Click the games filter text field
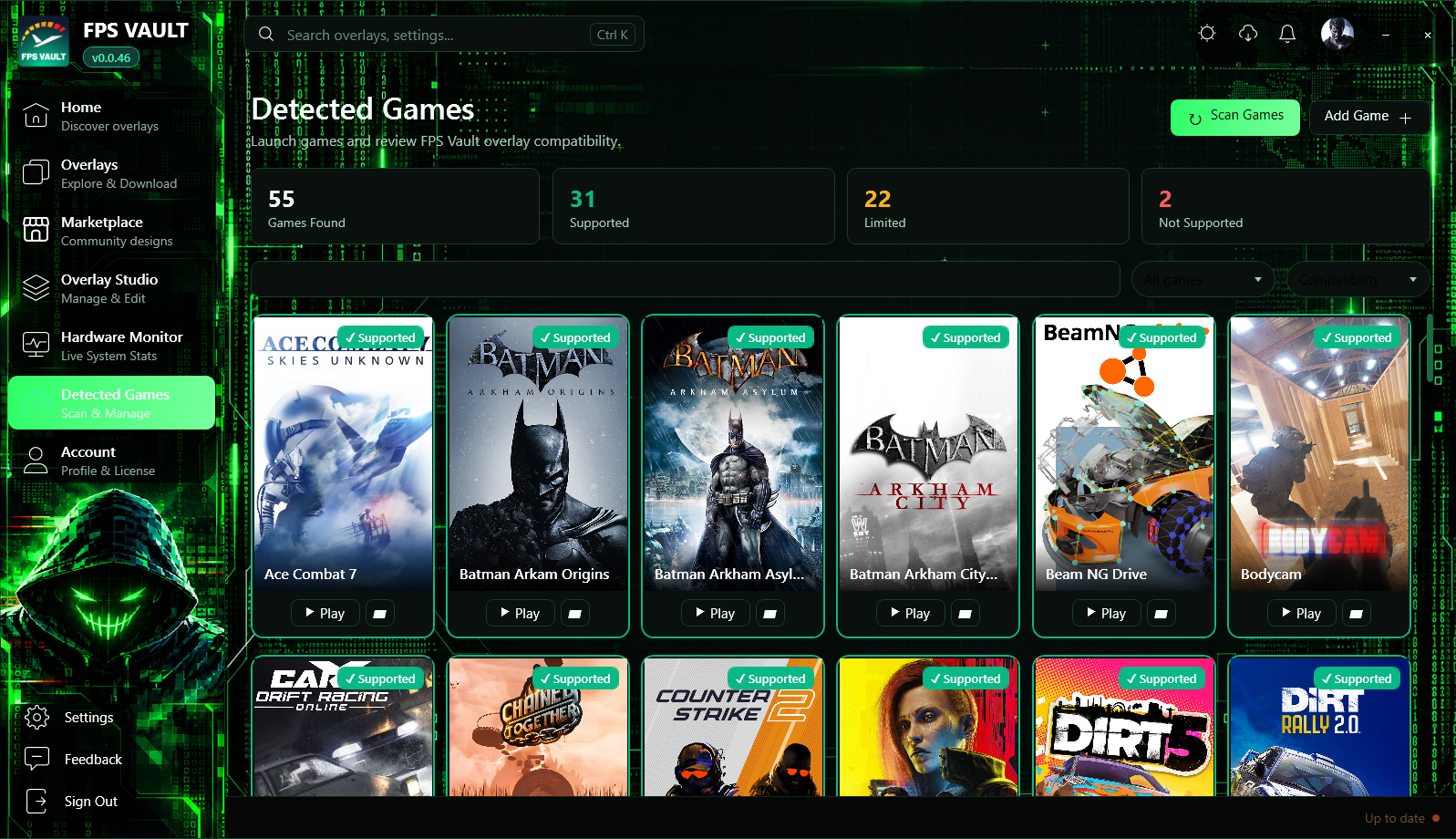 click(x=686, y=279)
